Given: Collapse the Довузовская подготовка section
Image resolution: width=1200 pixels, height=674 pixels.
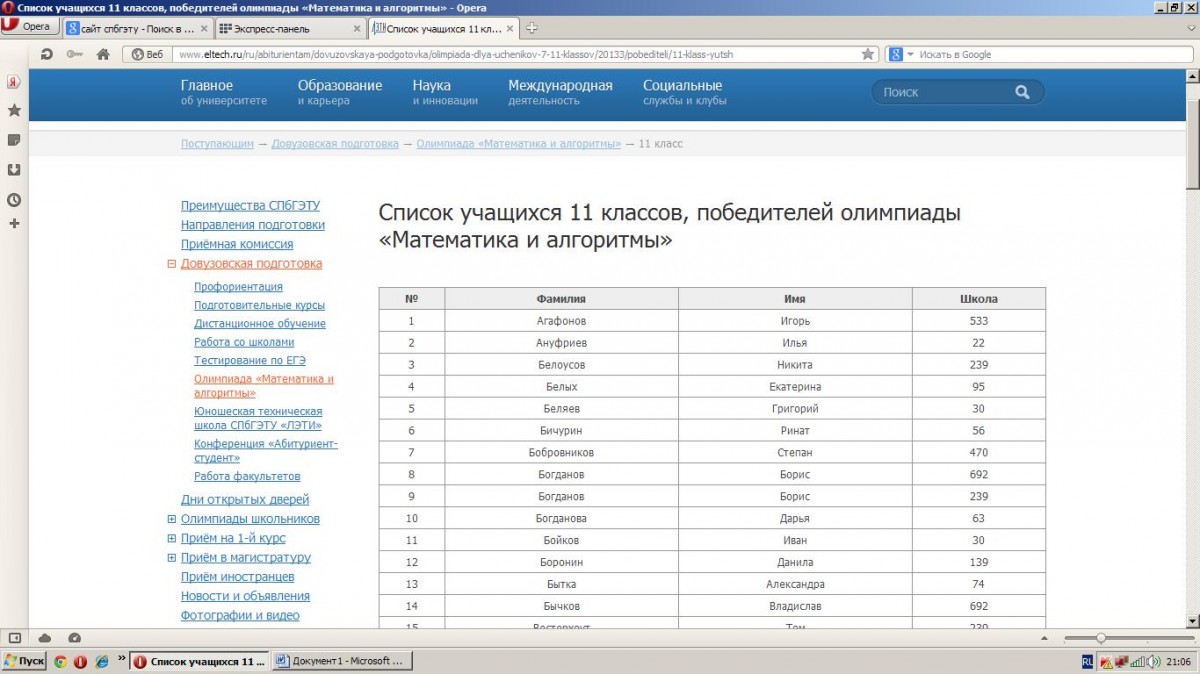Looking at the screenshot, I should (x=172, y=264).
